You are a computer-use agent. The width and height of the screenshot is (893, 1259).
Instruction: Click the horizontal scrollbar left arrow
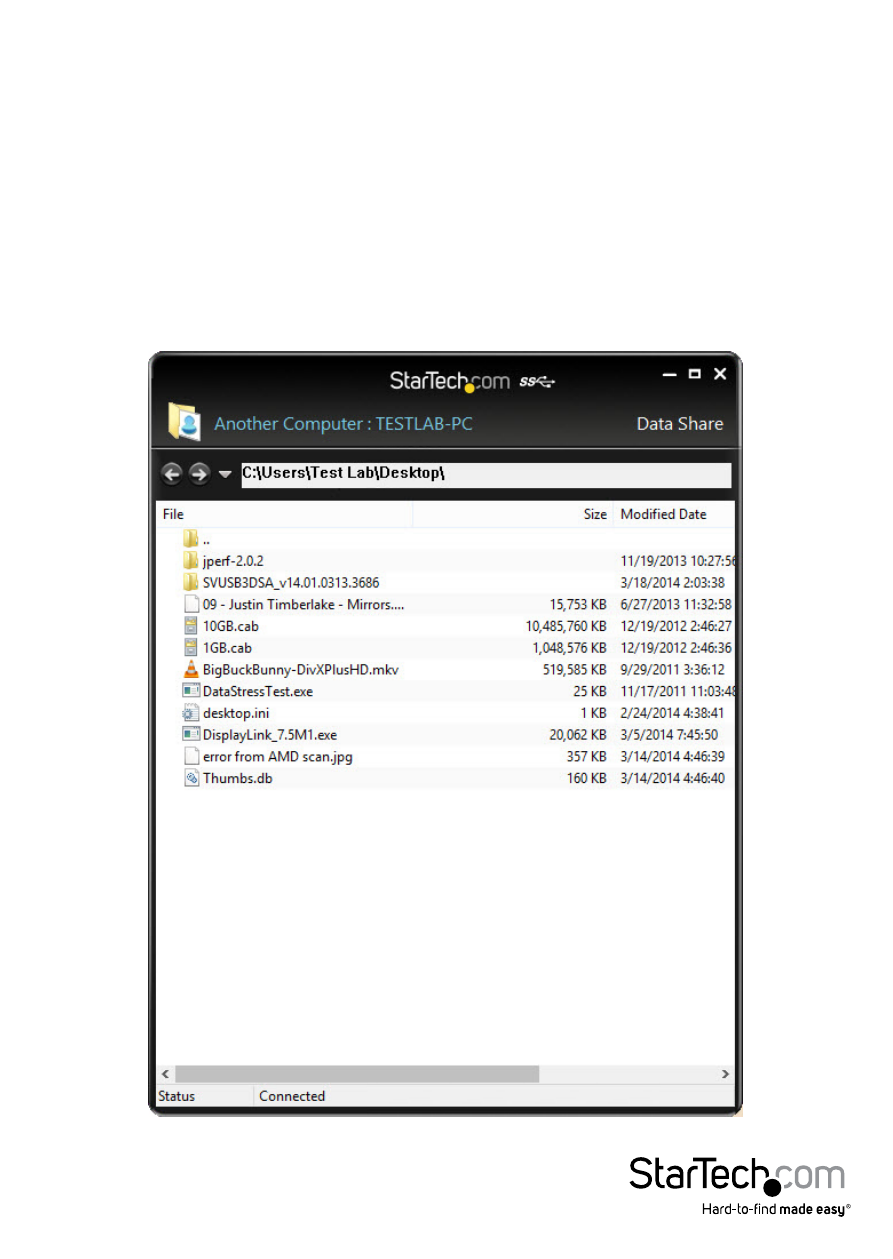click(x=166, y=1074)
